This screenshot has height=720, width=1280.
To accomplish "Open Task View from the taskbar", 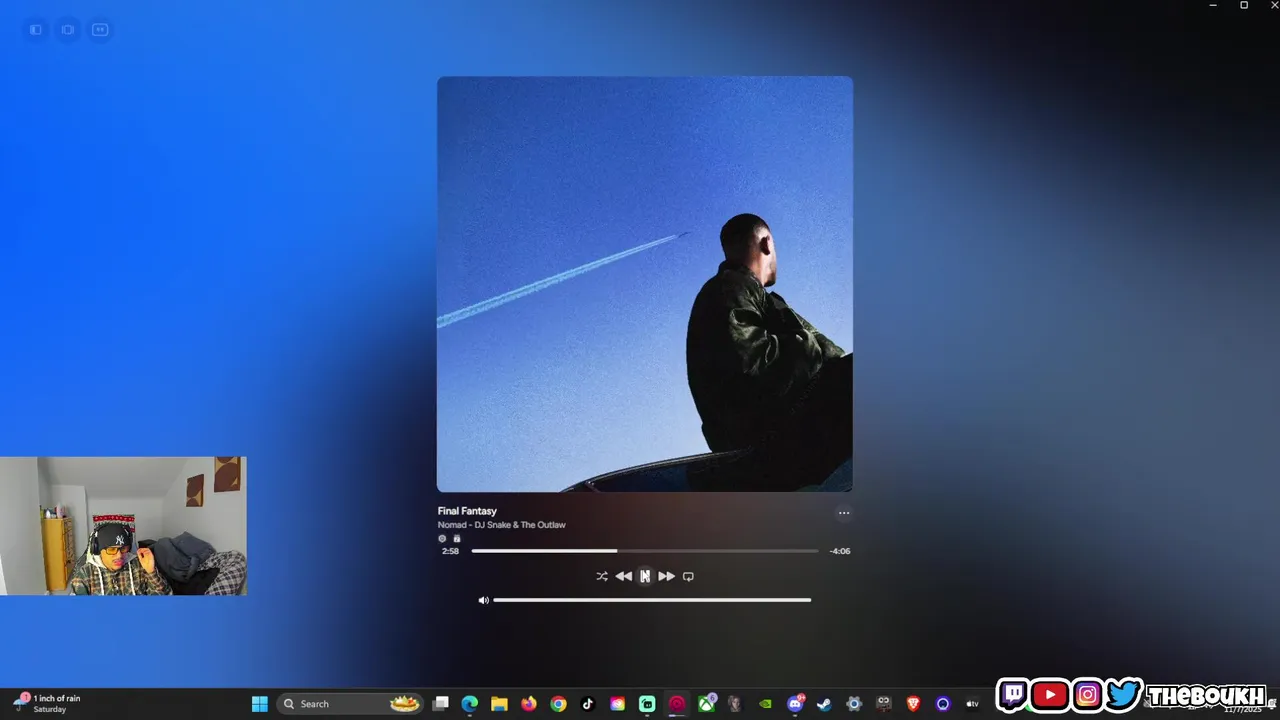I will click(x=440, y=704).
